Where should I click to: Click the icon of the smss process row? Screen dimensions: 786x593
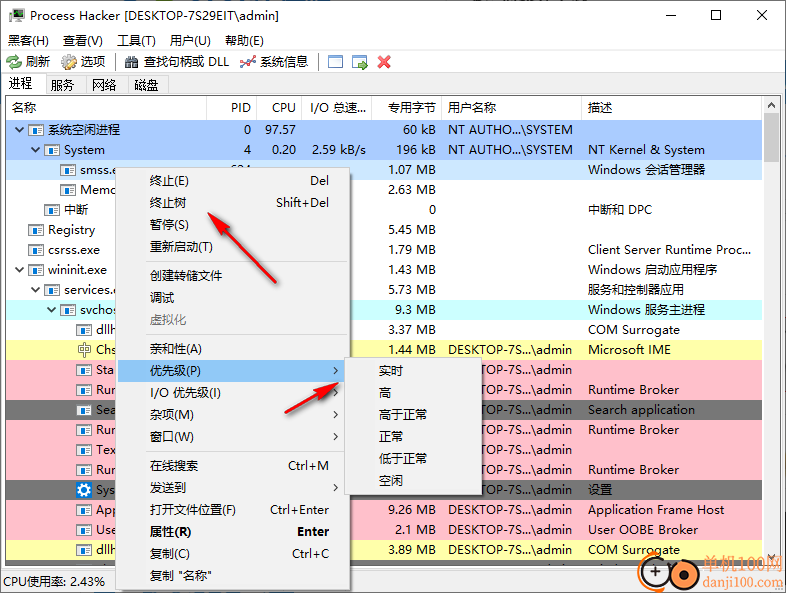[68, 170]
